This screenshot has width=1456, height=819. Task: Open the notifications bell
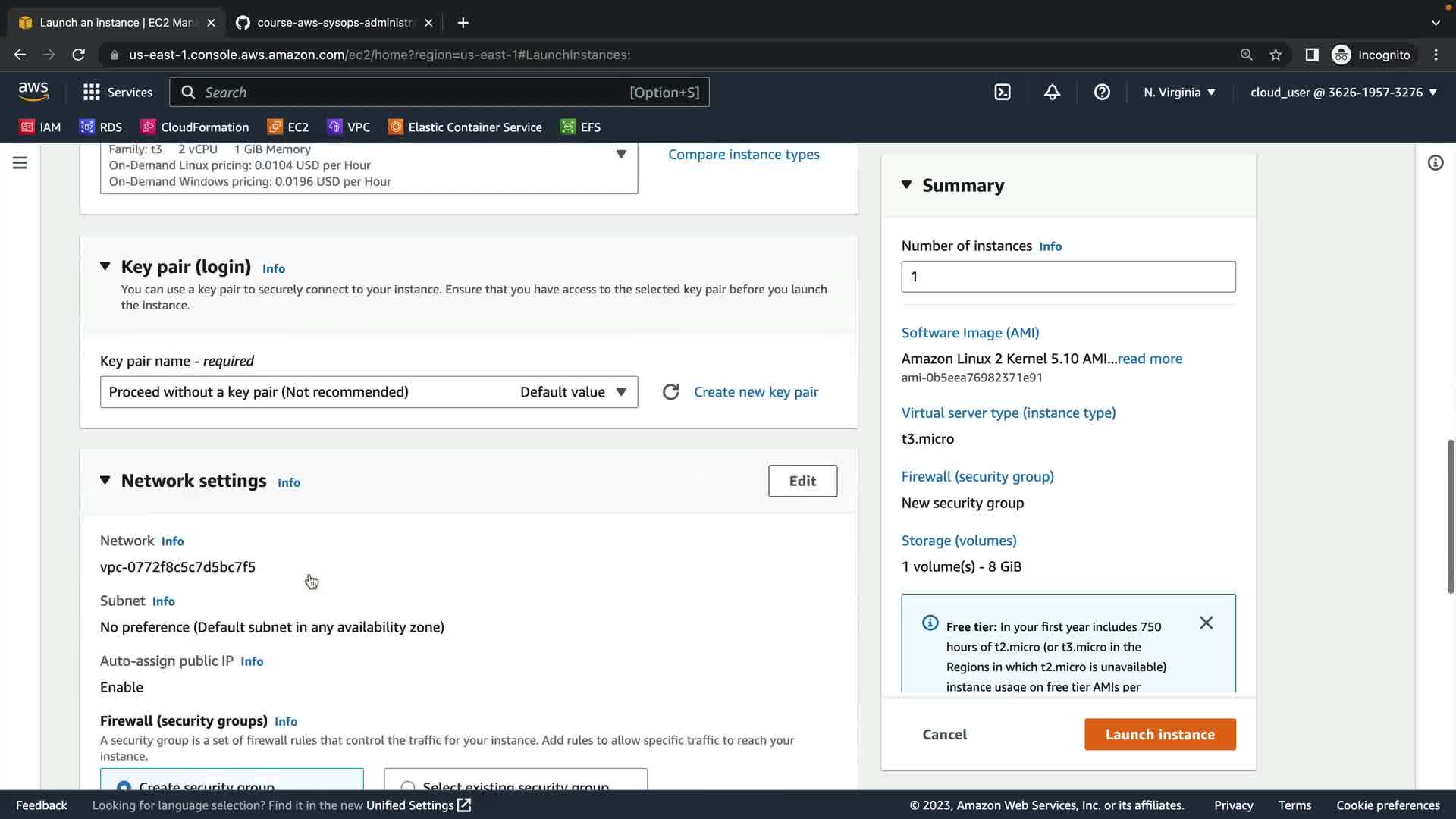coord(1052,93)
